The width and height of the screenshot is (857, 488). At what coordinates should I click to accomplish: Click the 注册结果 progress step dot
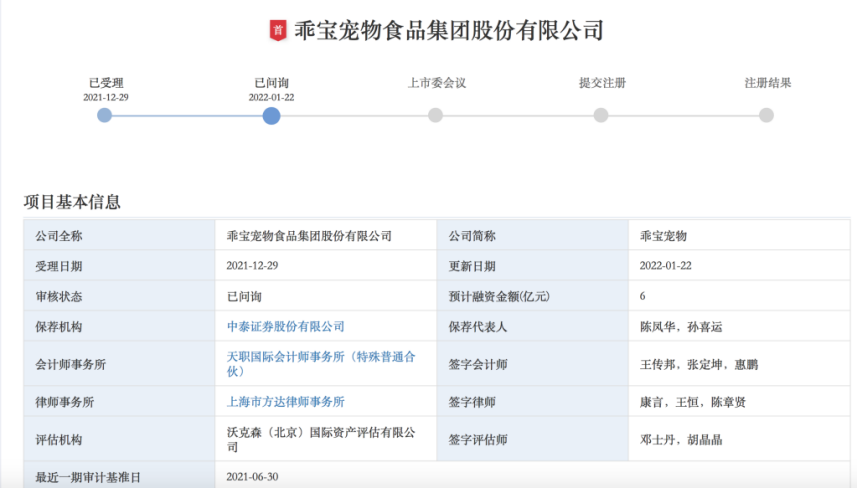point(766,115)
